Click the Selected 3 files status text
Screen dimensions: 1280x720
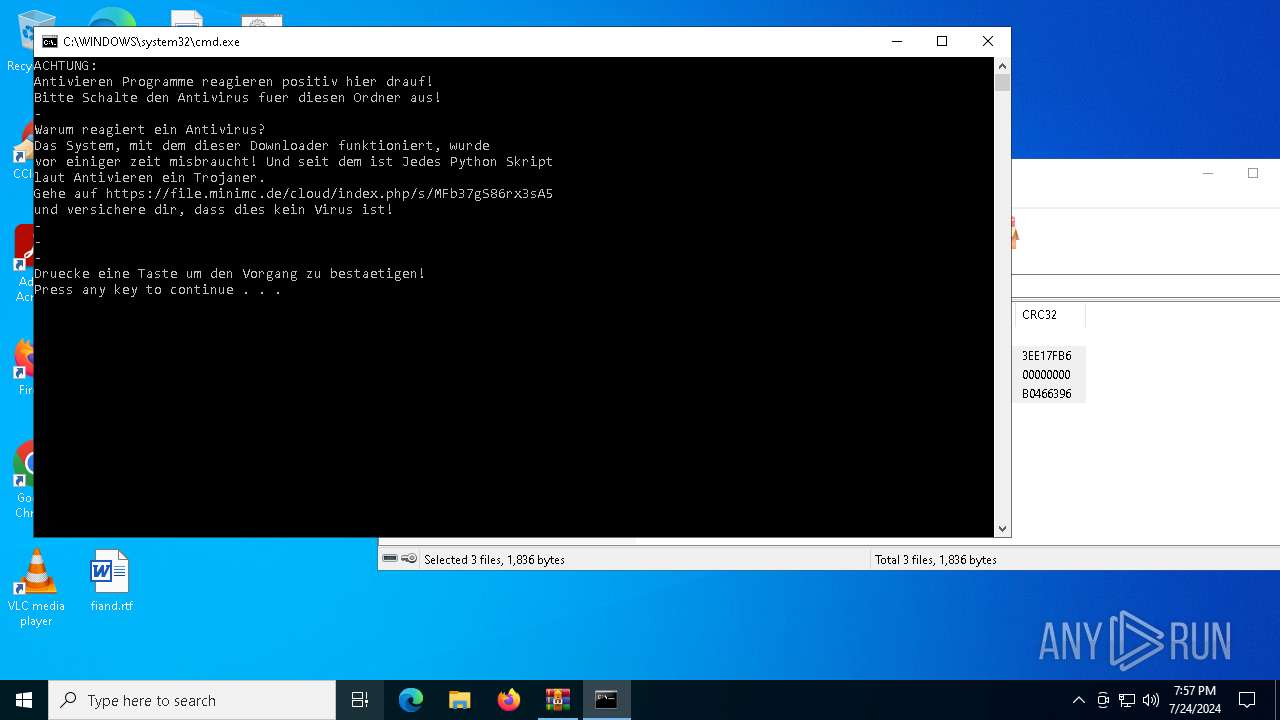[x=494, y=560]
